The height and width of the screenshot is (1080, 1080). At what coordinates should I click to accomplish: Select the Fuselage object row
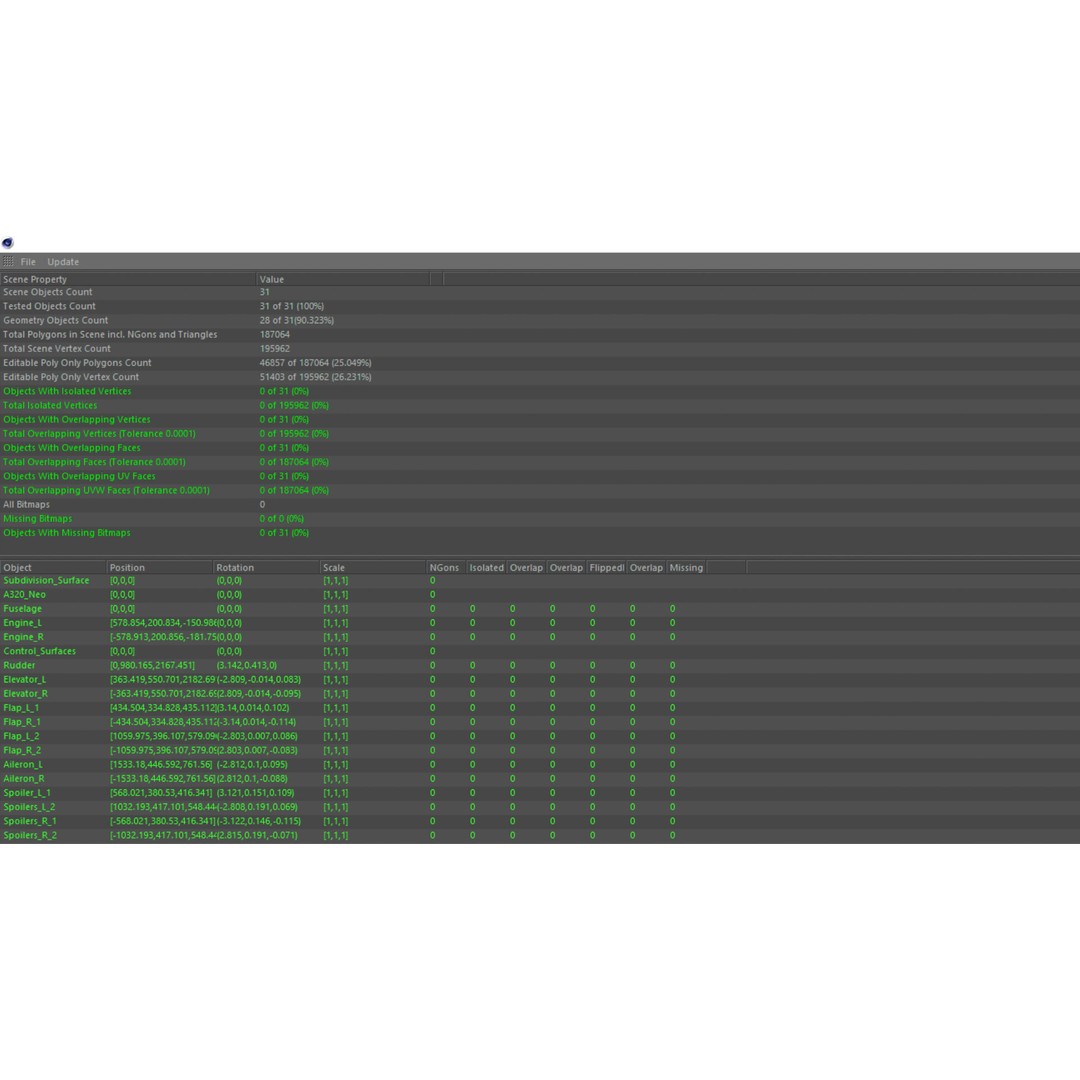pos(540,609)
